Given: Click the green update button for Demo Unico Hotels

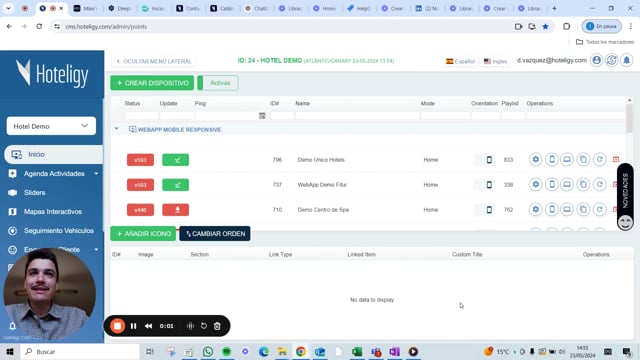Looking at the screenshot, I should coord(176,160).
